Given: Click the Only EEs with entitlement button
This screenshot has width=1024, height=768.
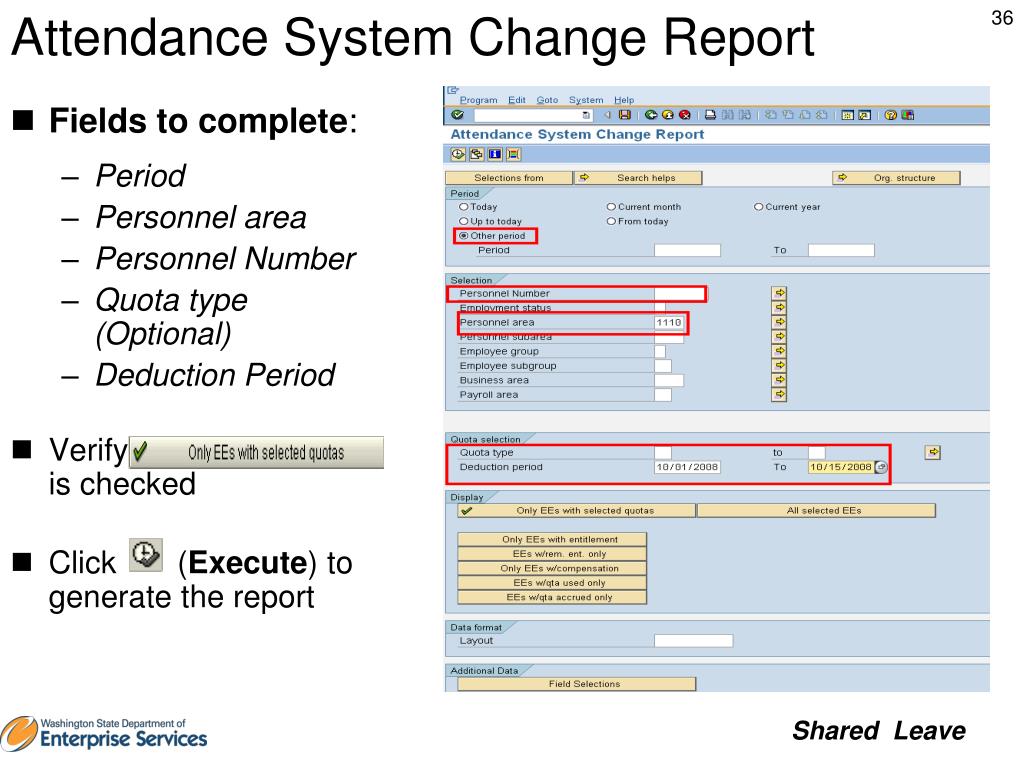Looking at the screenshot, I should coord(552,539).
